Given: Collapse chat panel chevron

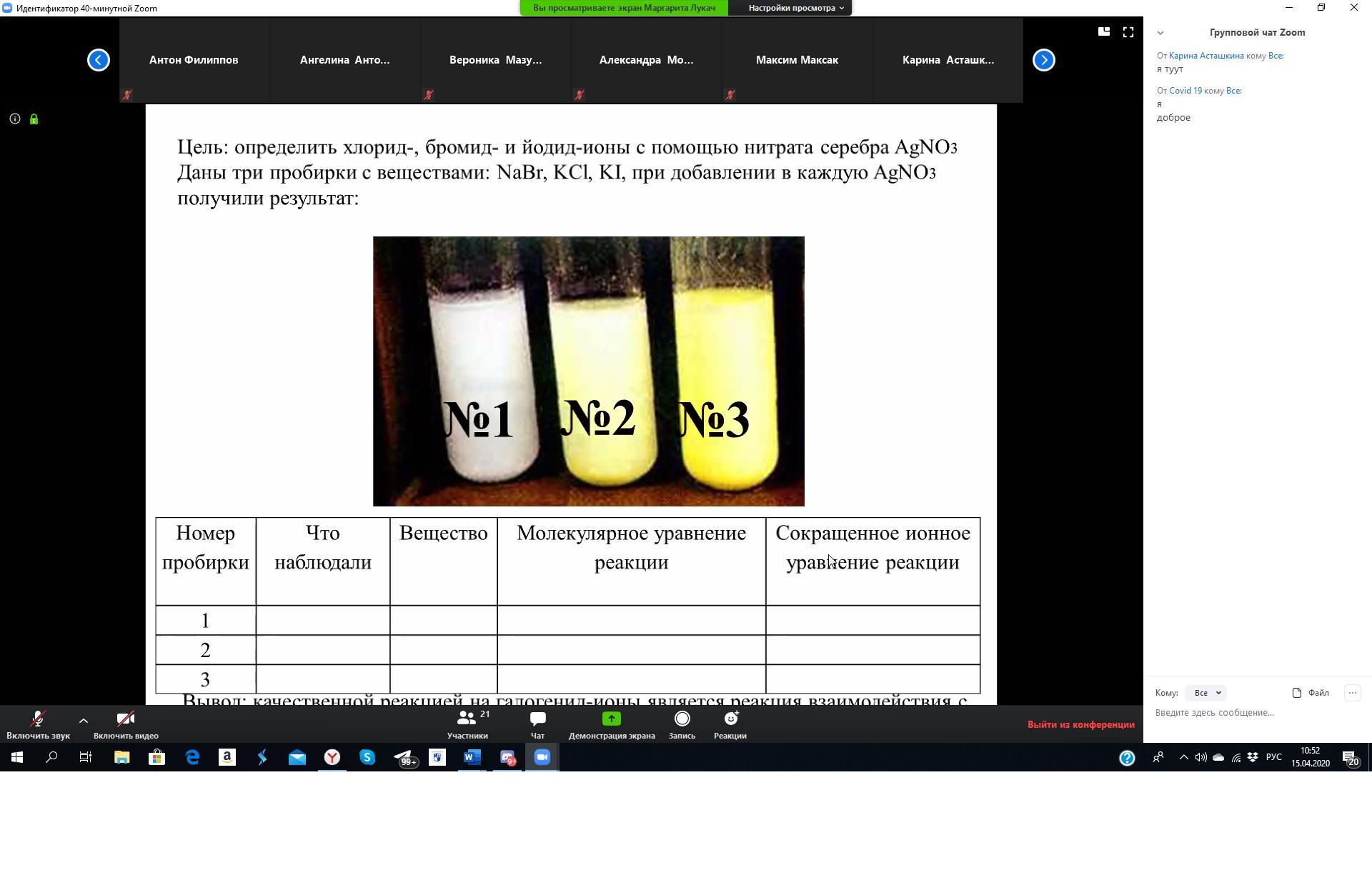Looking at the screenshot, I should [x=1160, y=33].
